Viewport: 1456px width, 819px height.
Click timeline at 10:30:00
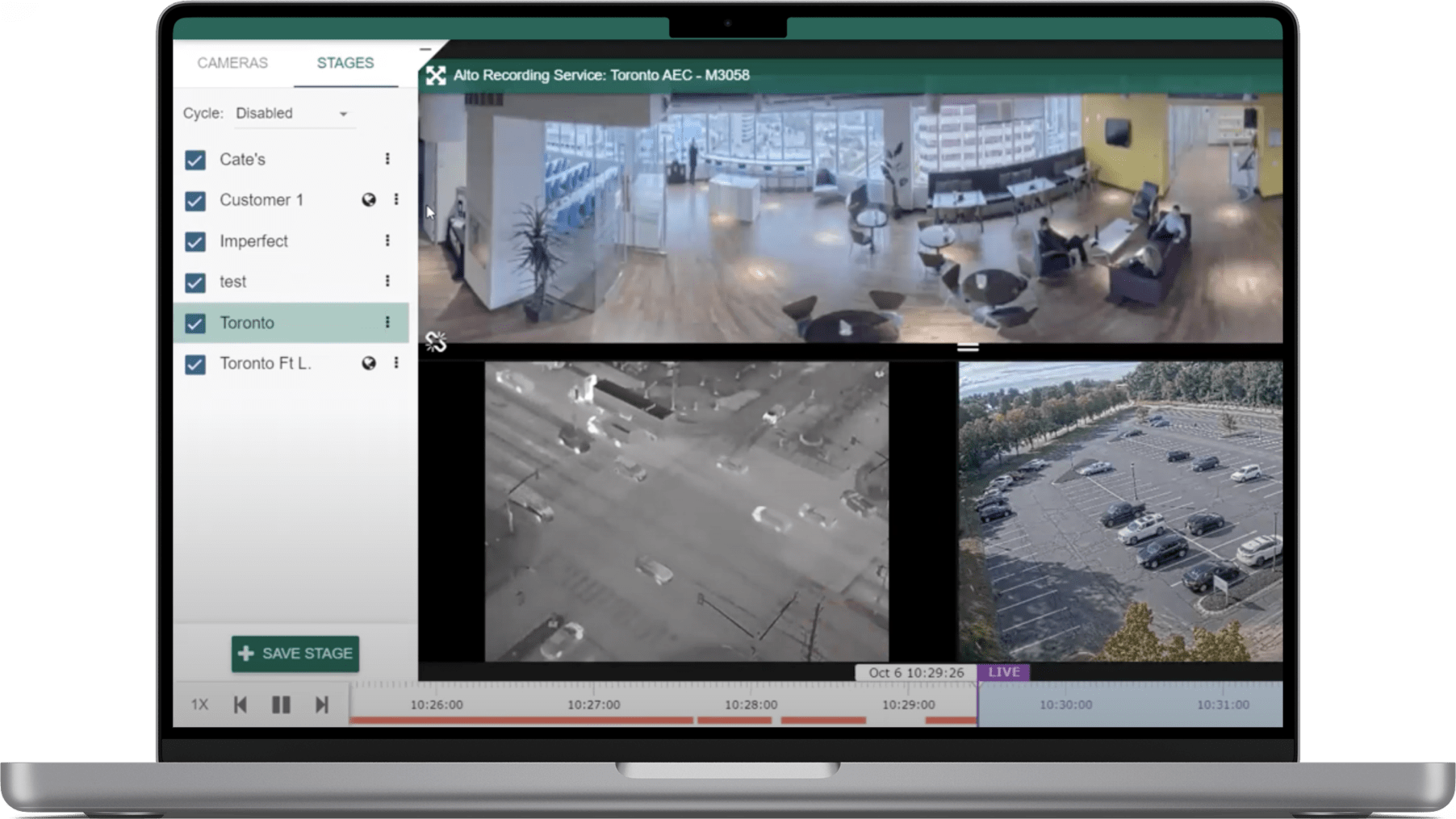point(1065,704)
